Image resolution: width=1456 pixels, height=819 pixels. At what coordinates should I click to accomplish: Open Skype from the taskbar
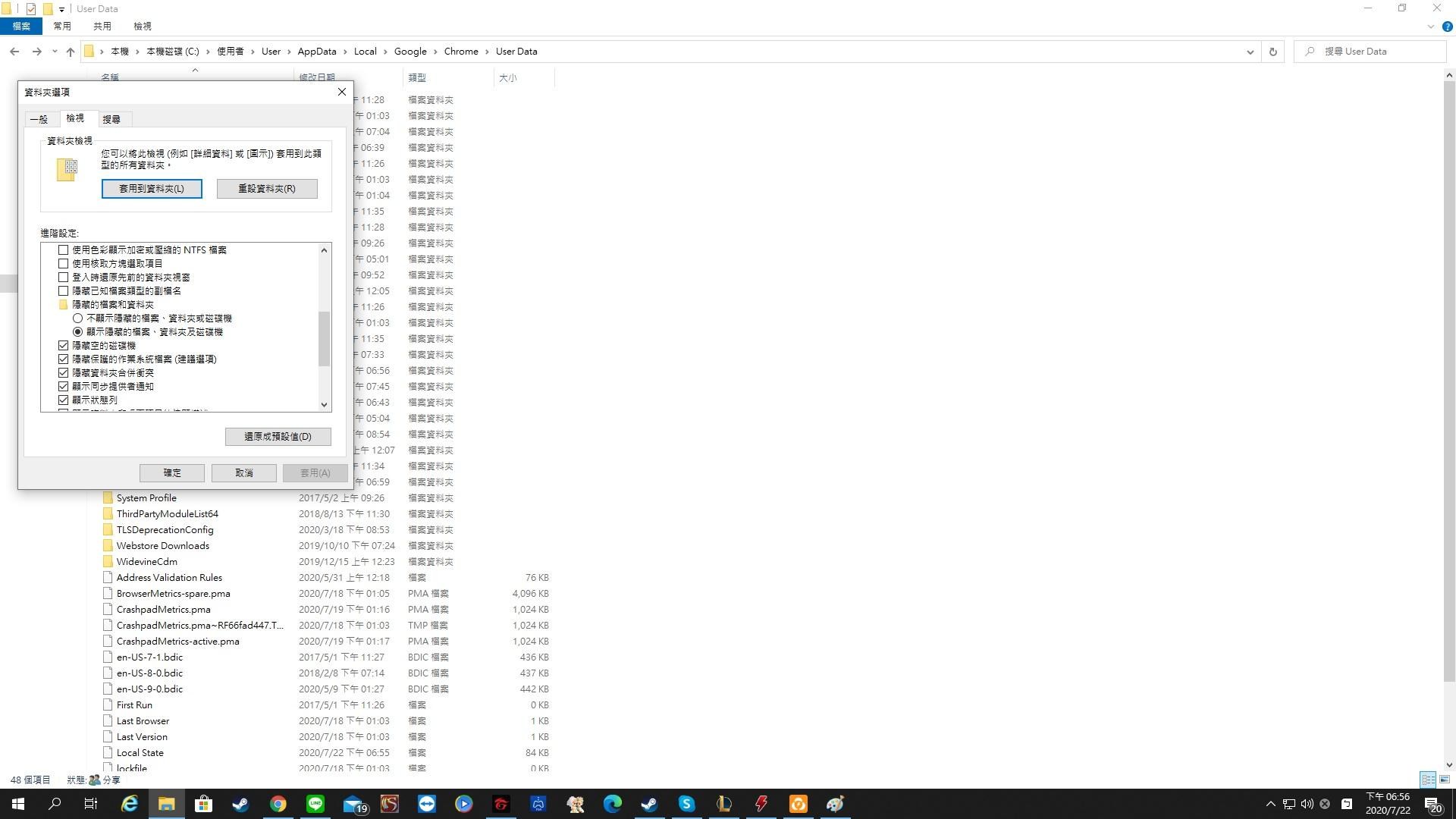[x=686, y=804]
